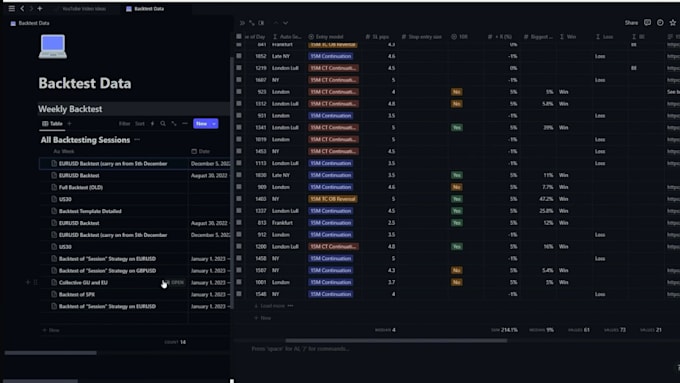Favorite the page with the star icon

coord(673,23)
